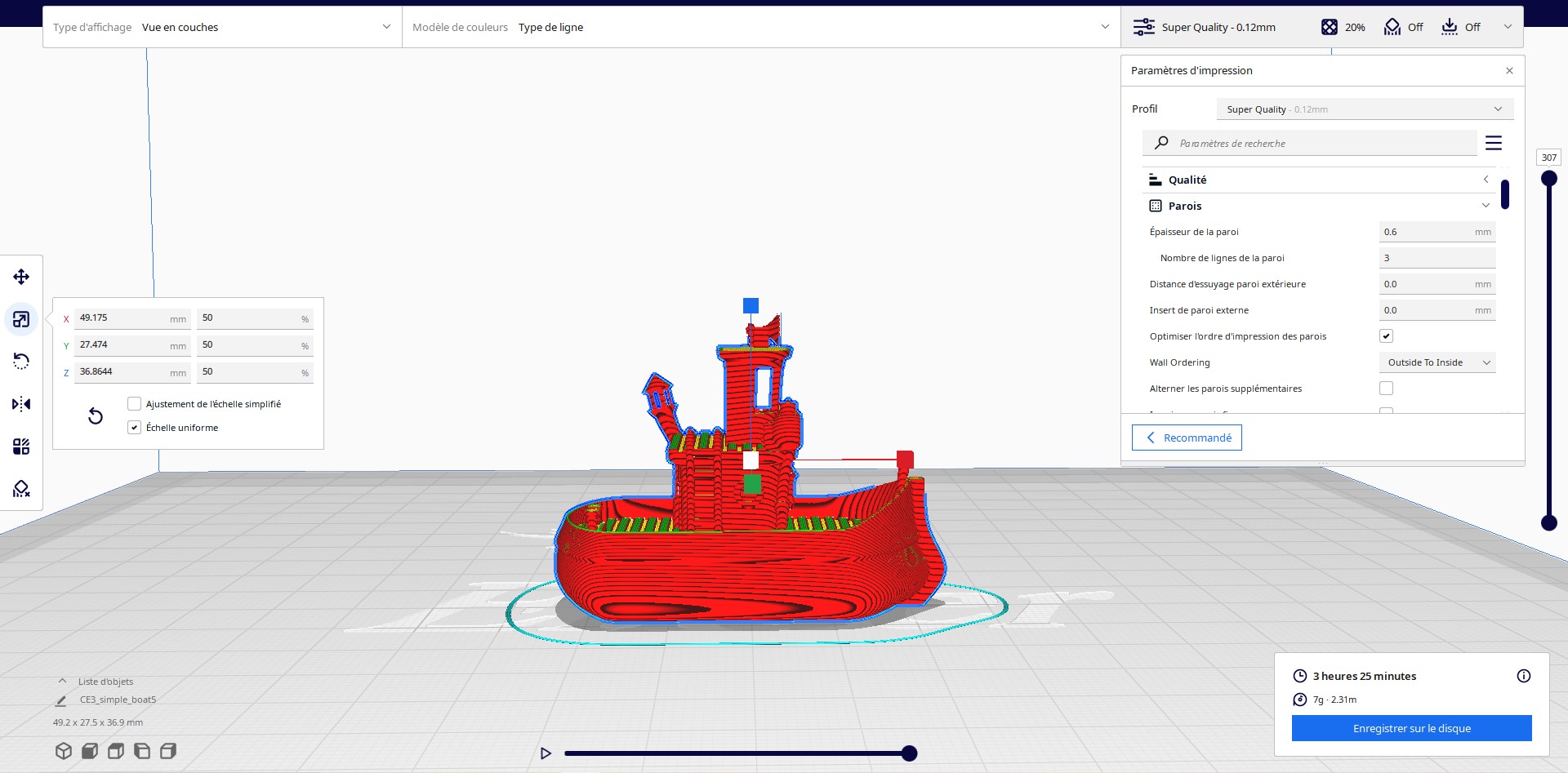Open the Wall Ordering dropdown
The image size is (1568, 773).
tap(1437, 362)
